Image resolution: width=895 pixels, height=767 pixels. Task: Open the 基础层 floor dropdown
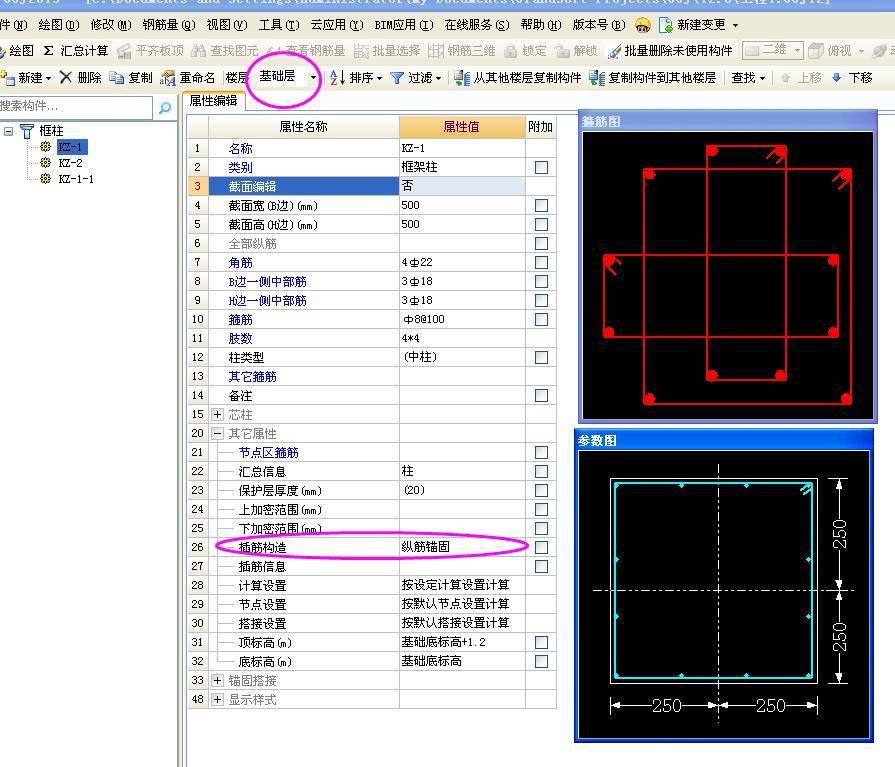pyautogui.click(x=313, y=78)
